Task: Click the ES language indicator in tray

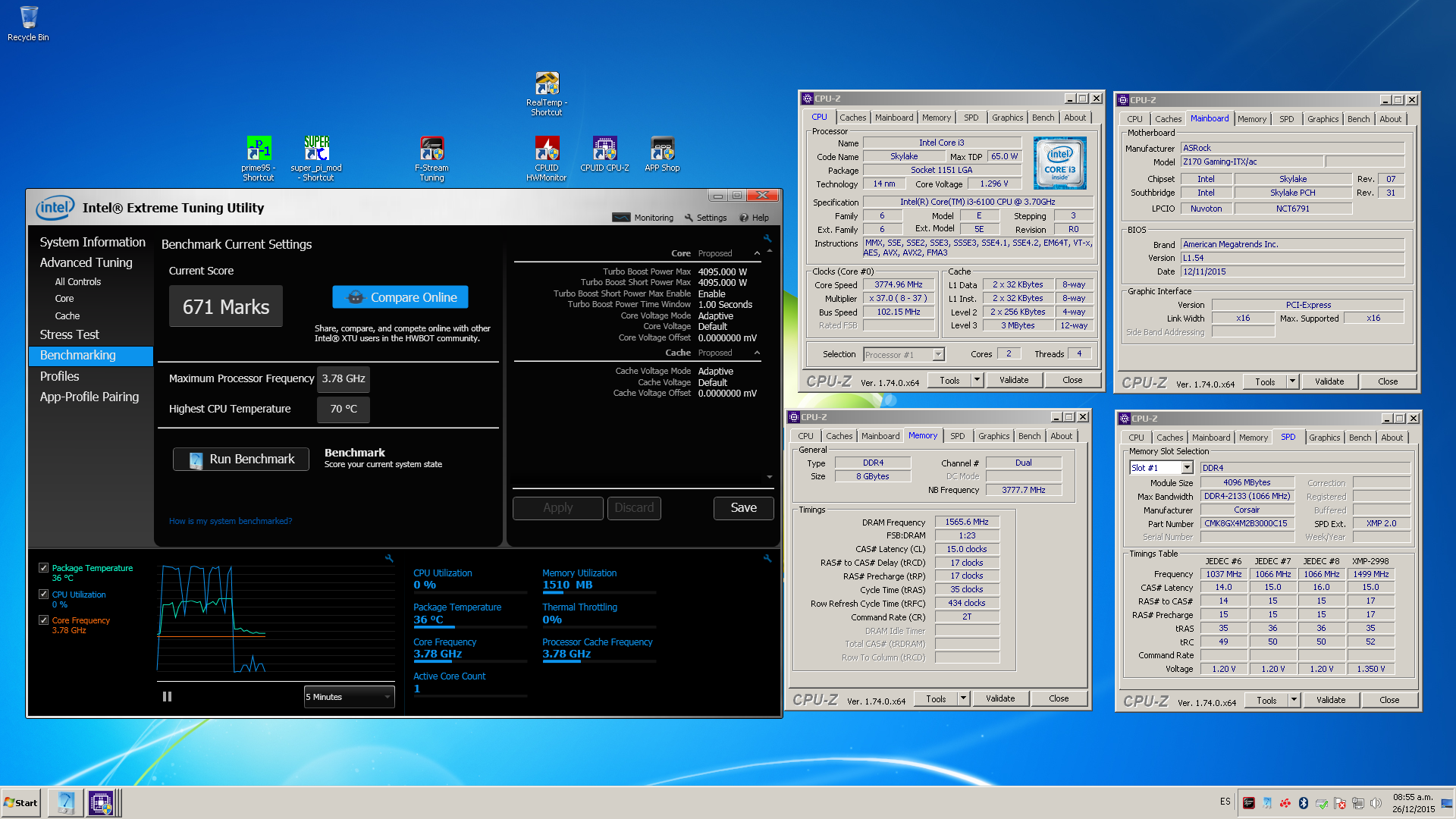Action: point(1225,802)
